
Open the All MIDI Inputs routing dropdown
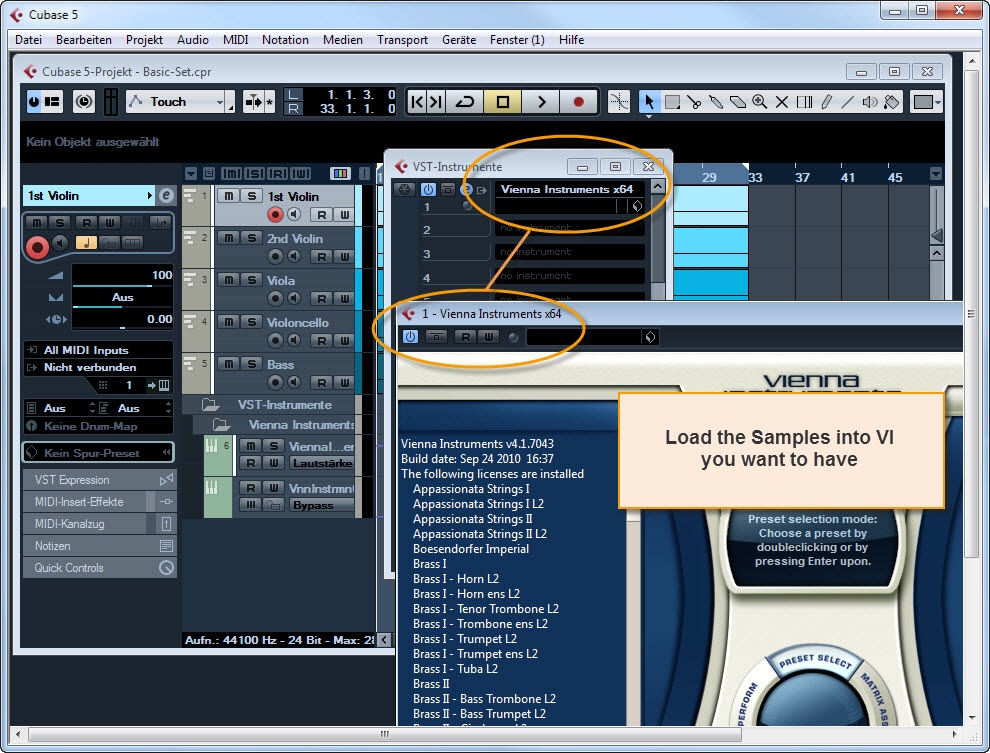[98, 350]
